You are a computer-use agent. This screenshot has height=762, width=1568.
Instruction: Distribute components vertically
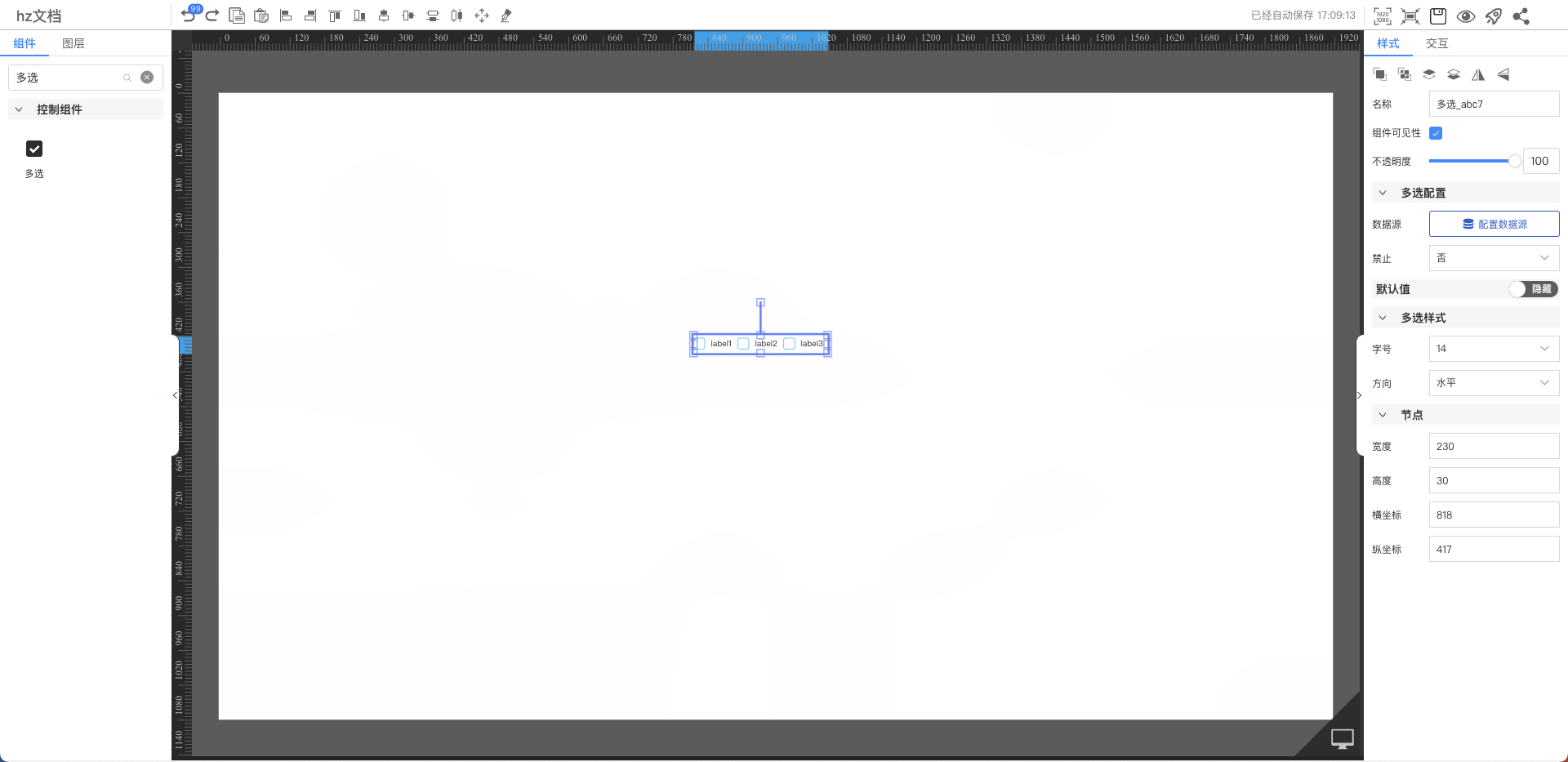pyautogui.click(x=433, y=16)
